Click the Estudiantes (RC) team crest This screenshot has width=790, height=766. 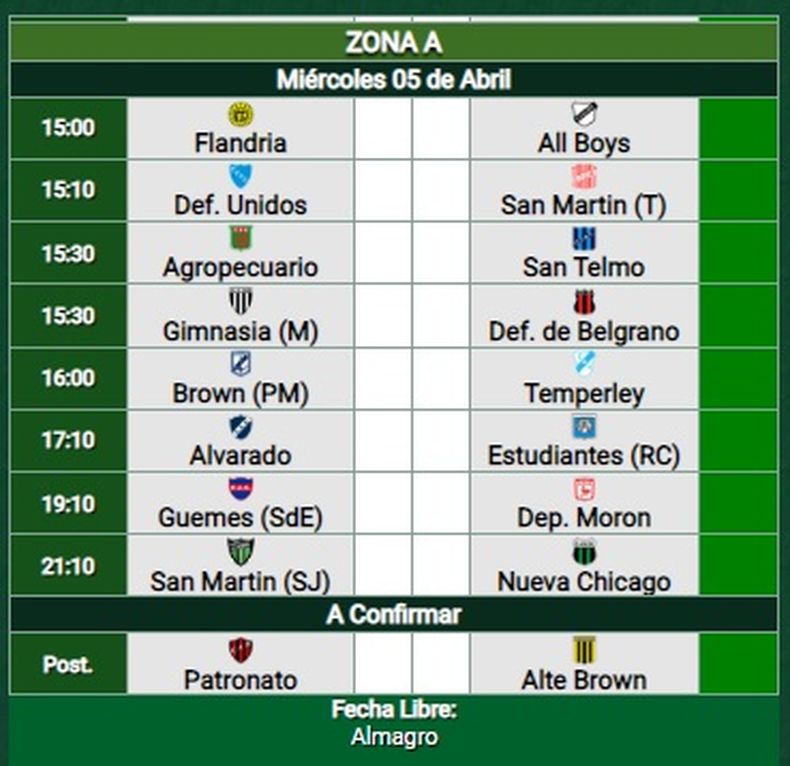(584, 426)
